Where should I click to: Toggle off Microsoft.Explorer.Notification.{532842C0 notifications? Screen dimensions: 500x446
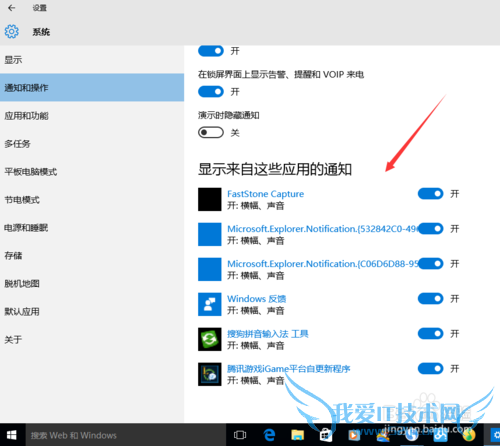[431, 229]
